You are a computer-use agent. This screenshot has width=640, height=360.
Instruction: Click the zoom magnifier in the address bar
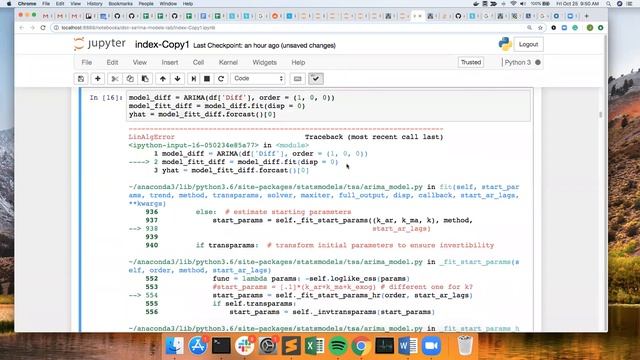529,28
